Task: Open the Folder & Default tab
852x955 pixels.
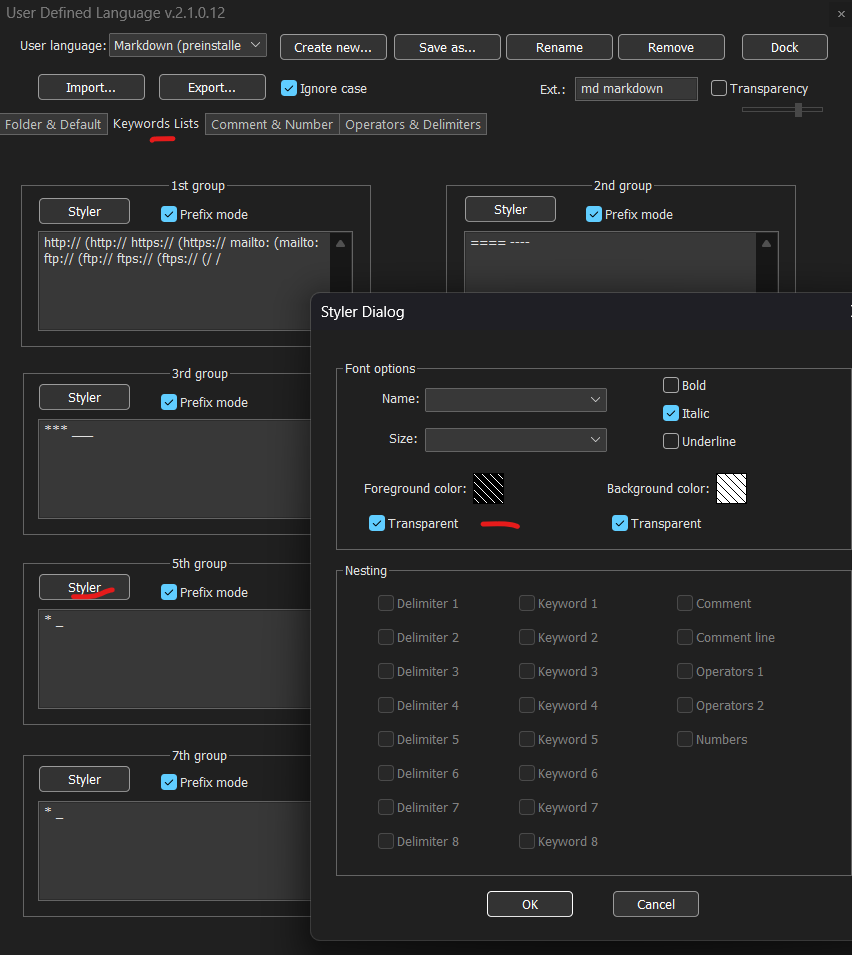Action: (x=53, y=124)
